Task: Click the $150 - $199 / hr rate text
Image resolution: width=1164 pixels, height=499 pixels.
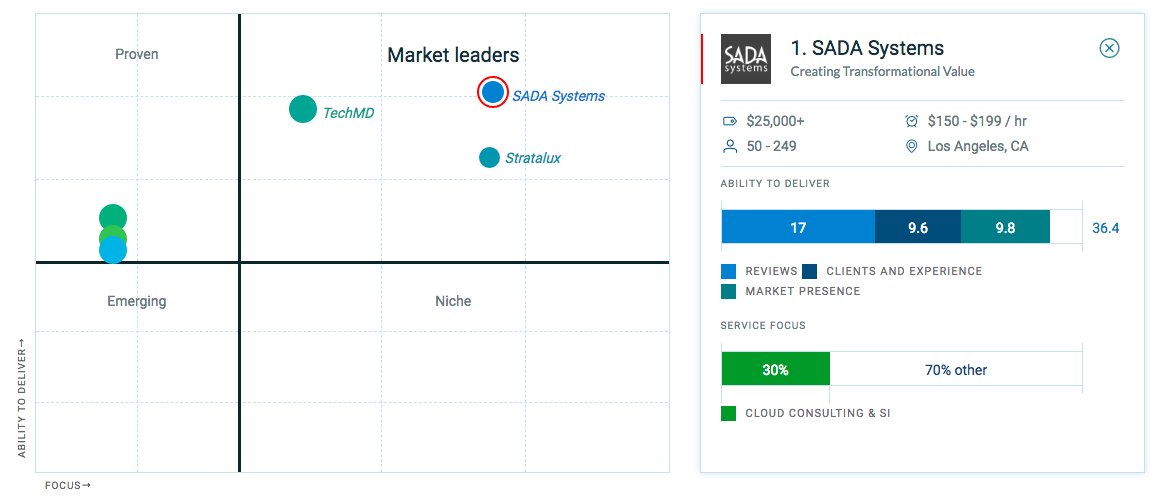Action: coord(978,121)
